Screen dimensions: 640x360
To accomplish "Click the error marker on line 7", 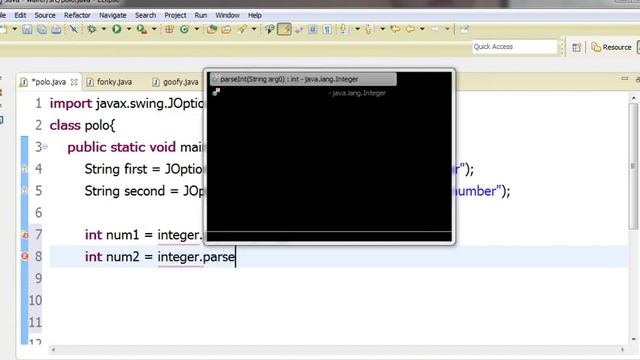I will pyautogui.click(x=24, y=235).
